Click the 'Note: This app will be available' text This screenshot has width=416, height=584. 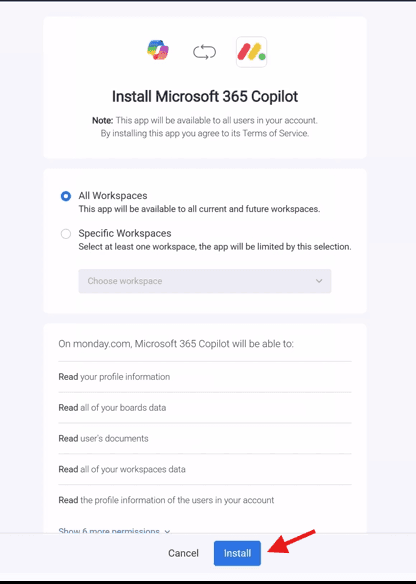pyautogui.click(x=205, y=120)
